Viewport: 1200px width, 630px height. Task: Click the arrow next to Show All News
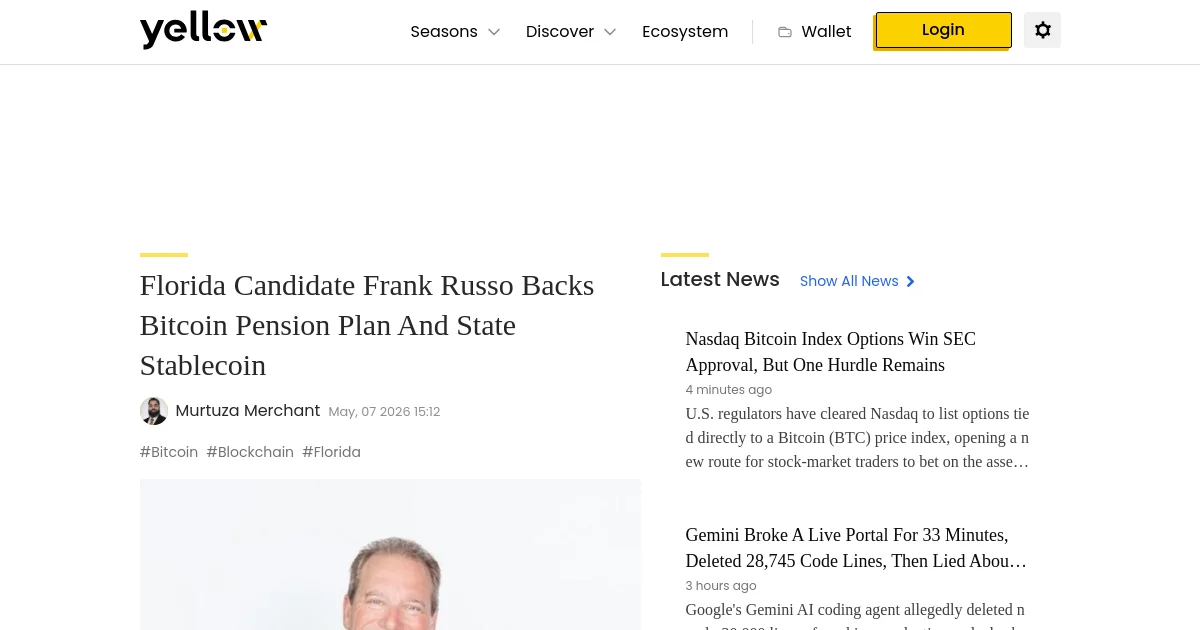point(910,281)
